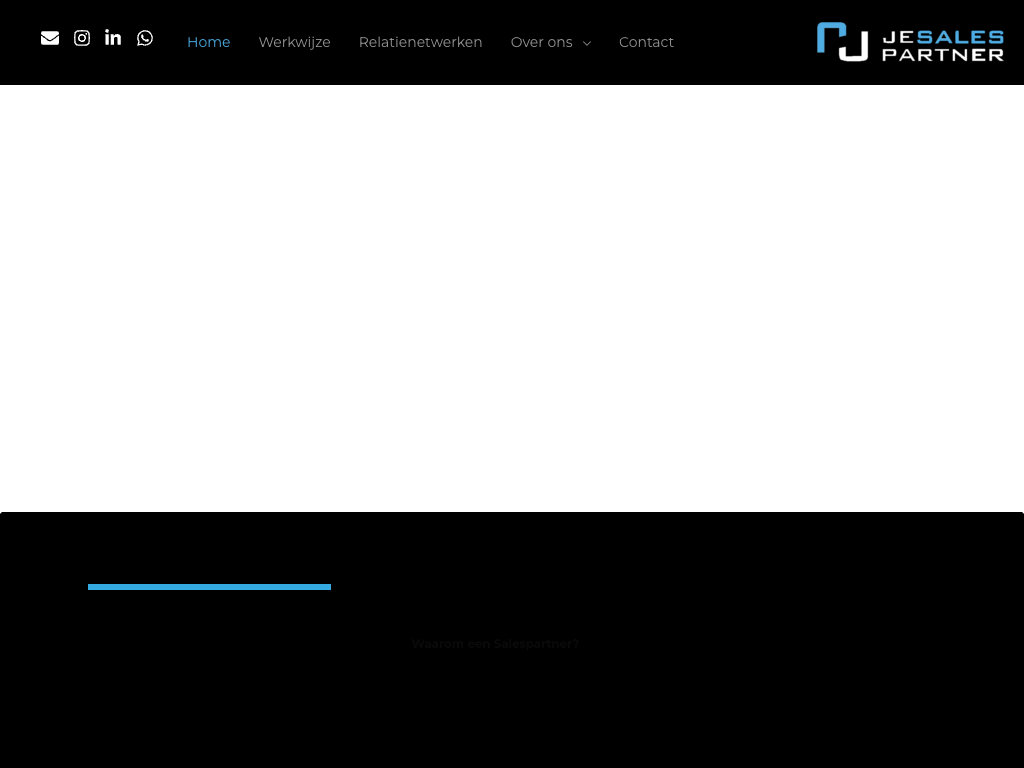The image size is (1024, 768).
Task: Open the LinkedIn icon link
Action: coord(113,38)
